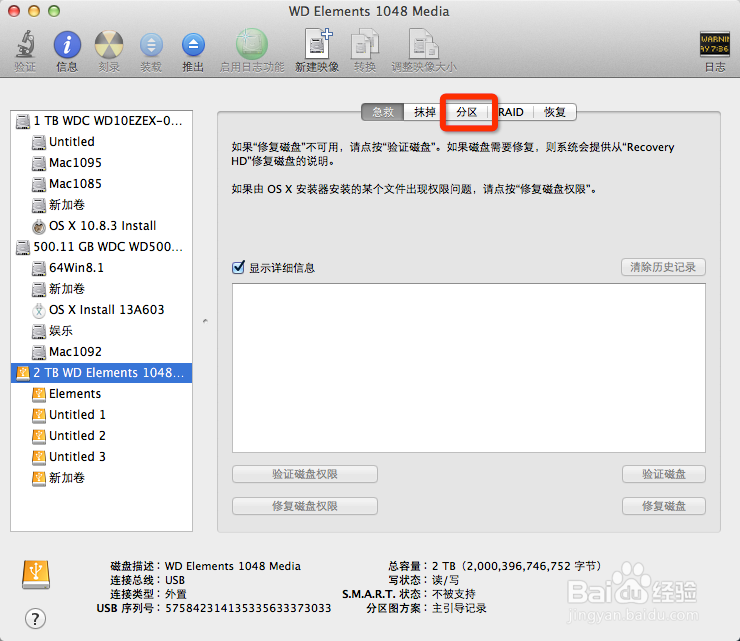Switch to the RAID tab
The width and height of the screenshot is (740, 641).
point(511,112)
